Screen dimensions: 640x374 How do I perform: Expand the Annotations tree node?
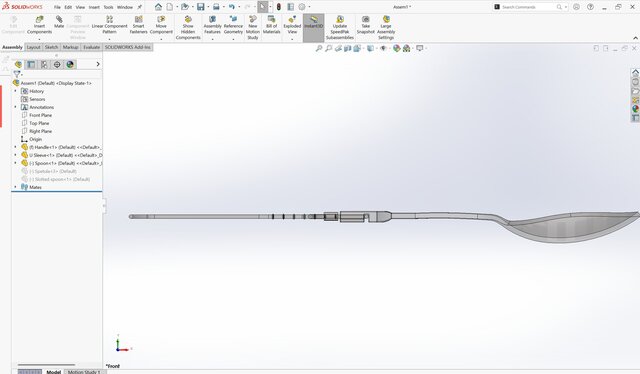tap(16, 107)
